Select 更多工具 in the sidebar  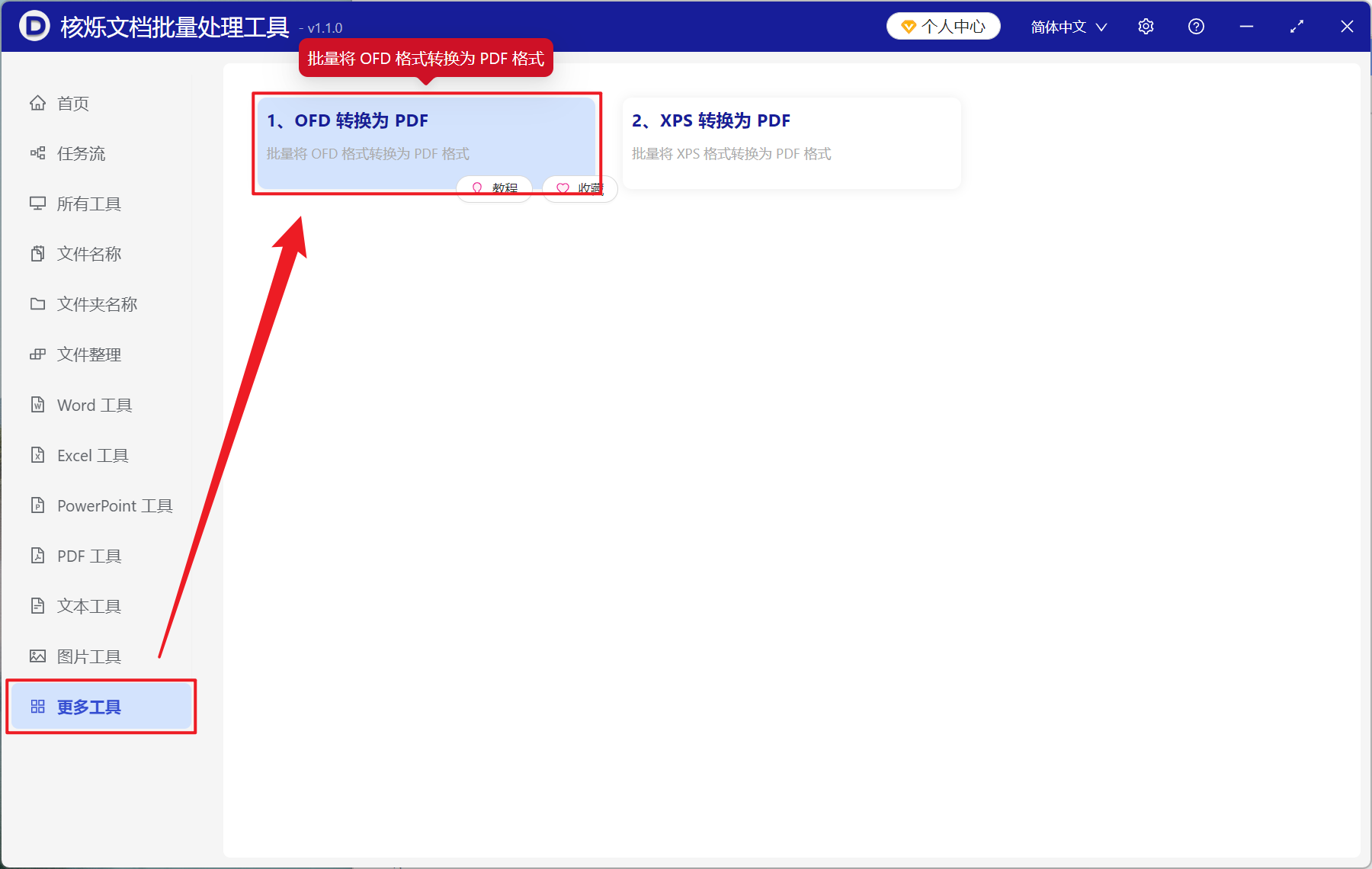tap(101, 707)
